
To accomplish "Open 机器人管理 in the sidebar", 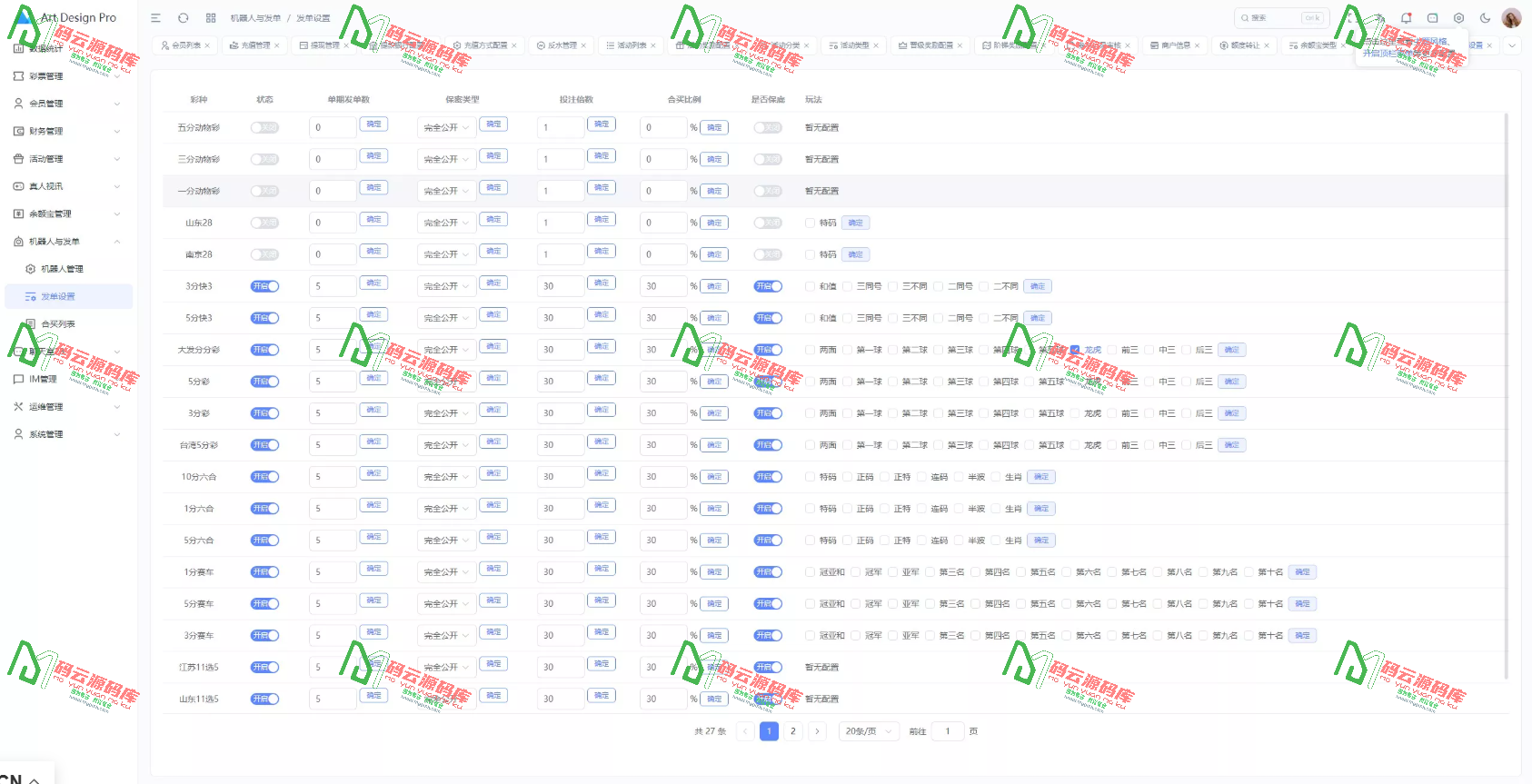I will tap(62, 269).
